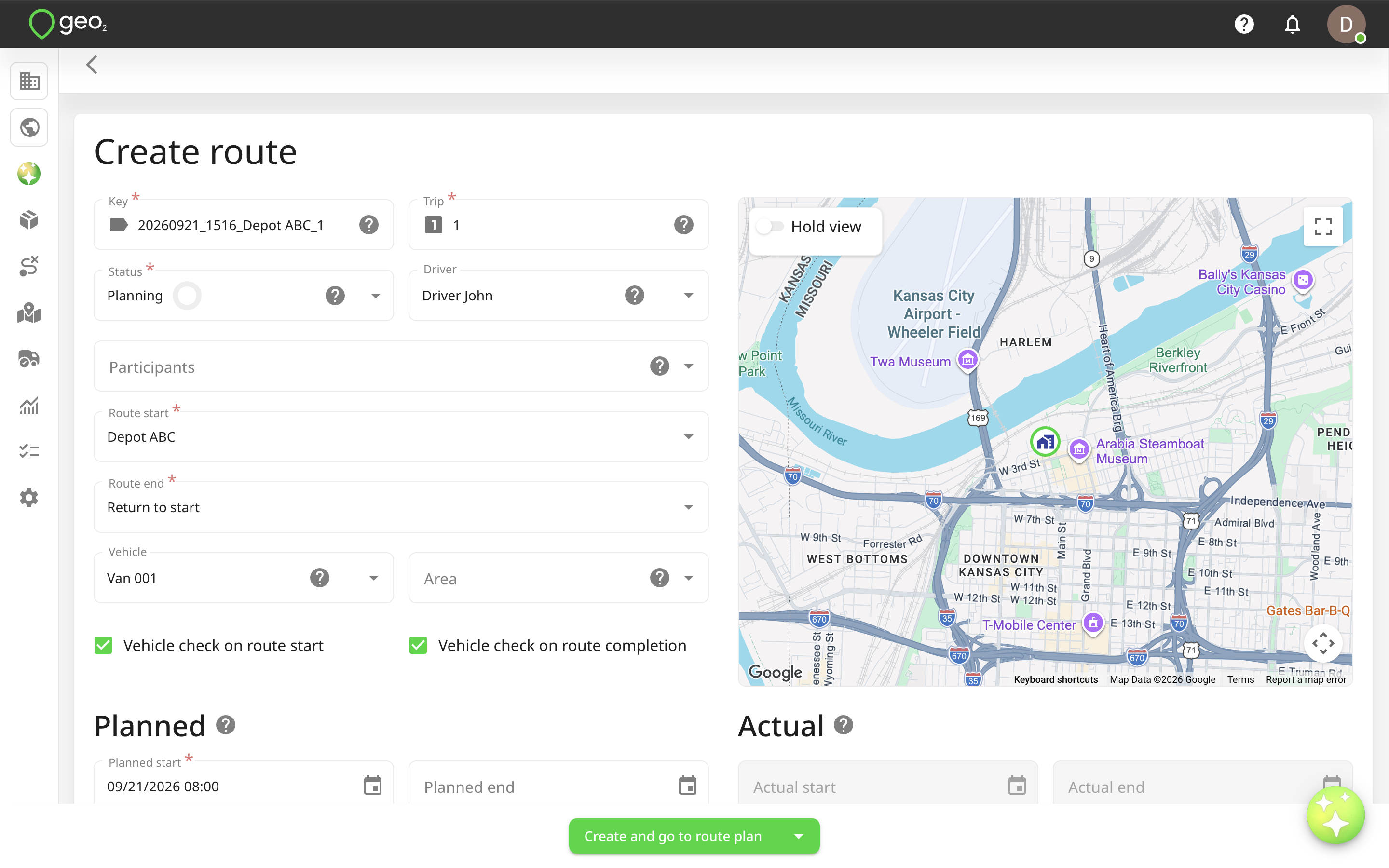This screenshot has width=1389, height=868.
Task: Open the Google logo link on map
Action: pos(776,672)
